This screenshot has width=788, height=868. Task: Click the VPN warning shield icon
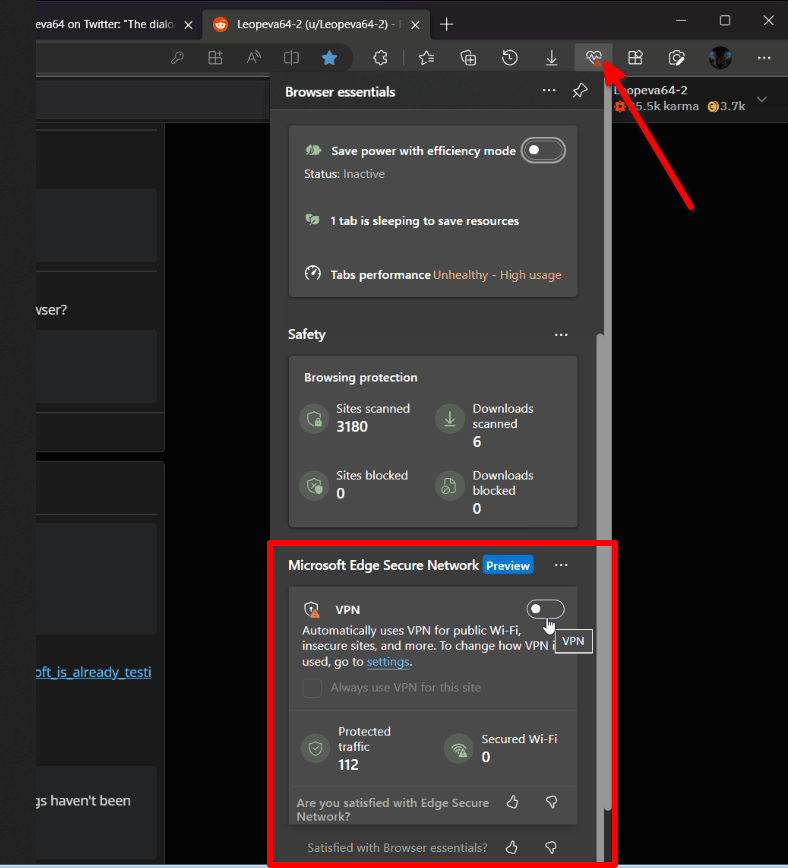click(x=312, y=609)
